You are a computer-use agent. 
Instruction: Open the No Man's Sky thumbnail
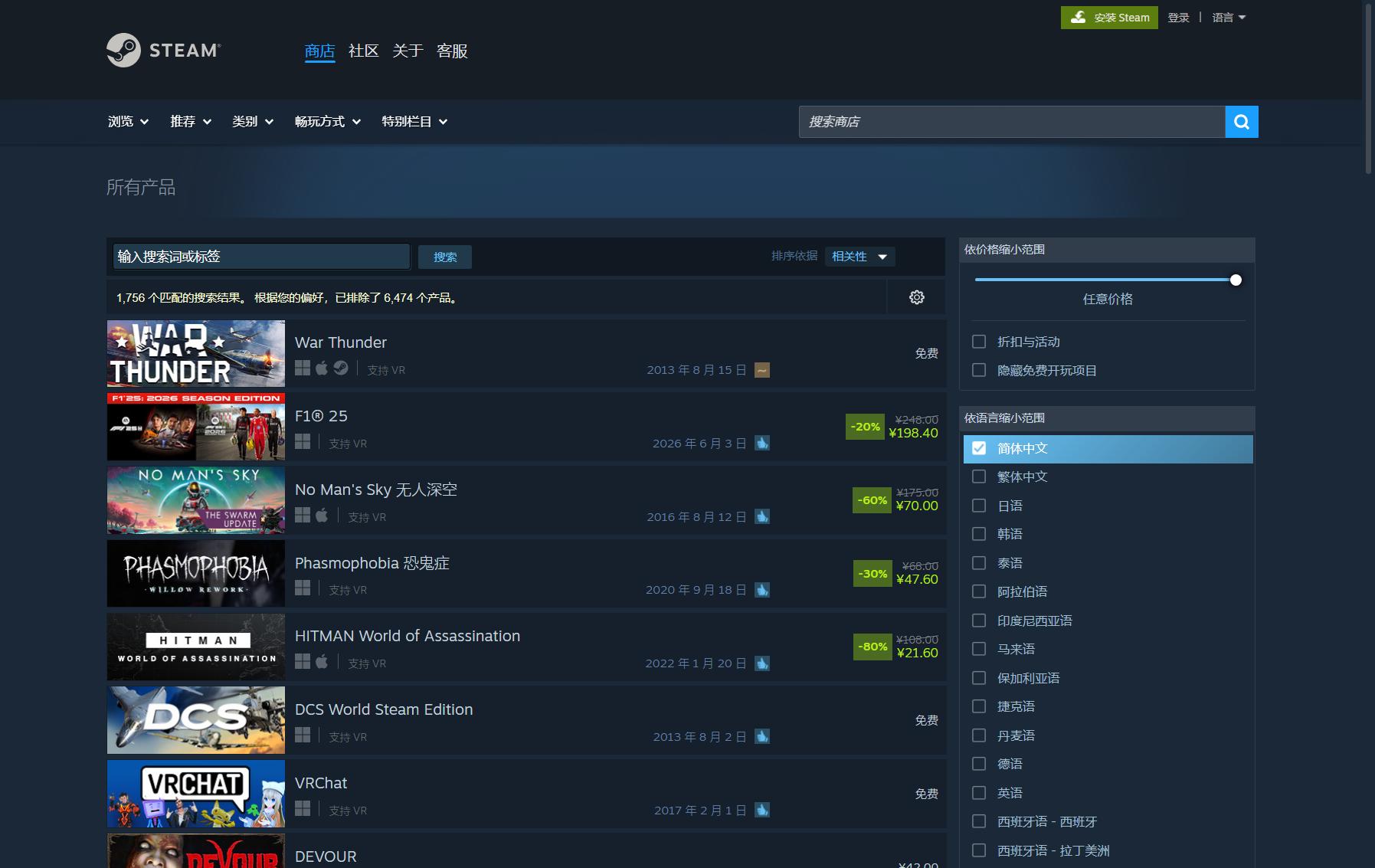tap(196, 500)
